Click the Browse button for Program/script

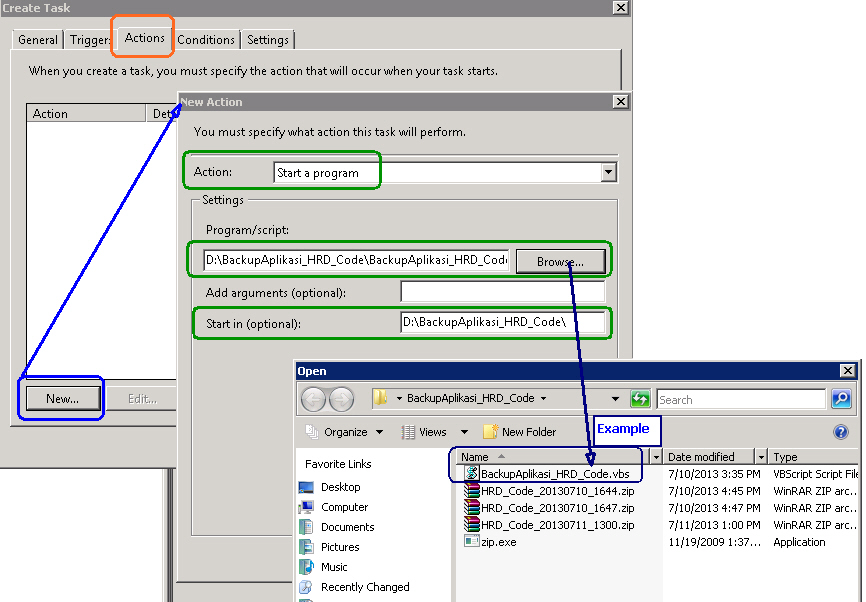tap(562, 261)
